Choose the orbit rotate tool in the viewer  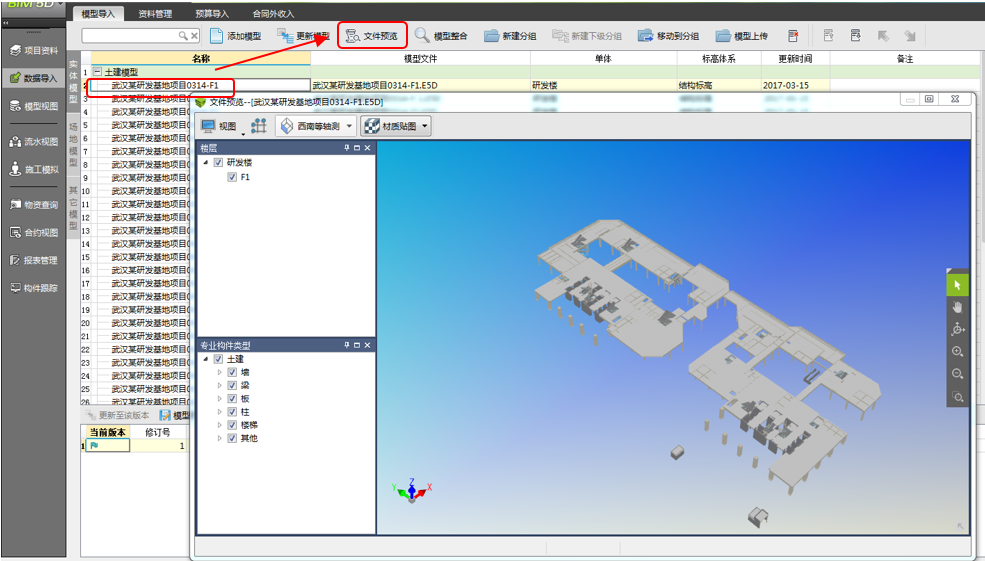point(957,329)
